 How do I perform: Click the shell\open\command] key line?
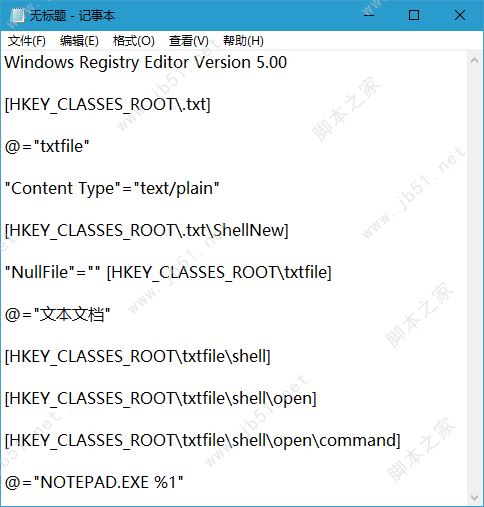pos(203,440)
